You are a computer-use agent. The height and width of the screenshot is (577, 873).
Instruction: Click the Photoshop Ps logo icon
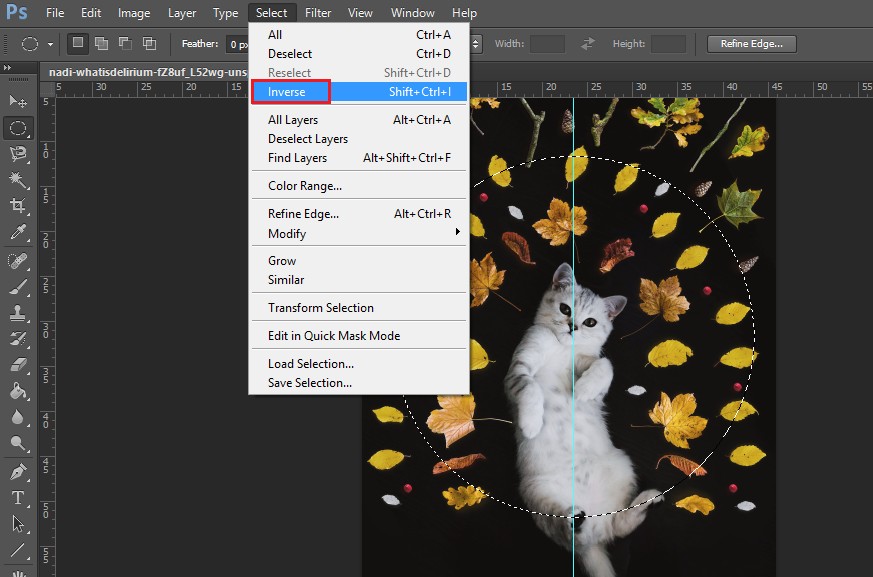click(16, 12)
